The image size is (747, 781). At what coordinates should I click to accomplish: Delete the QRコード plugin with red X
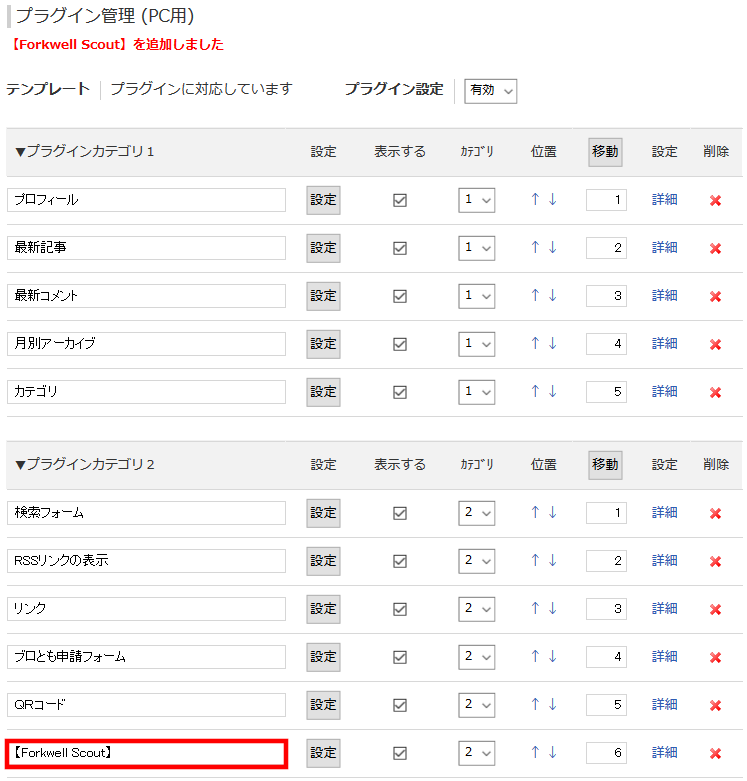[x=715, y=705]
